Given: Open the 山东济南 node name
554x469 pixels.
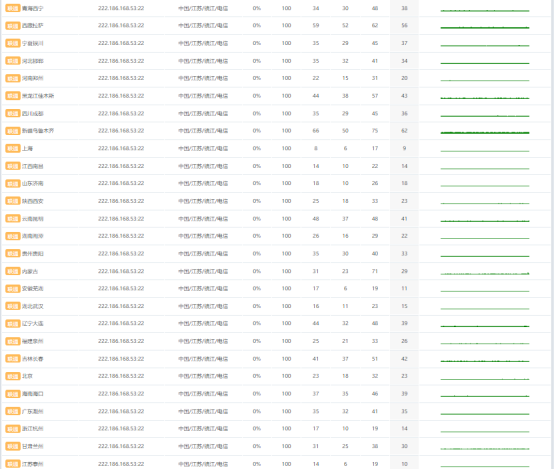Looking at the screenshot, I should (x=33, y=183).
